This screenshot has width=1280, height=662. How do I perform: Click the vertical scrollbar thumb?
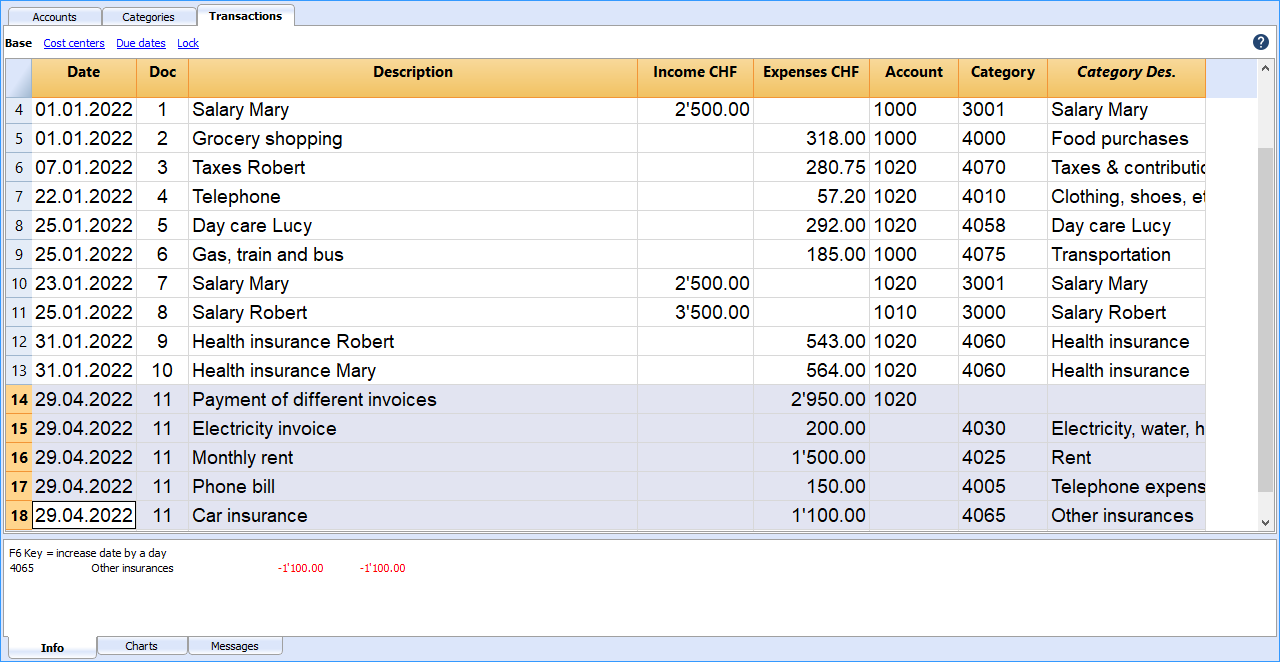click(1266, 320)
